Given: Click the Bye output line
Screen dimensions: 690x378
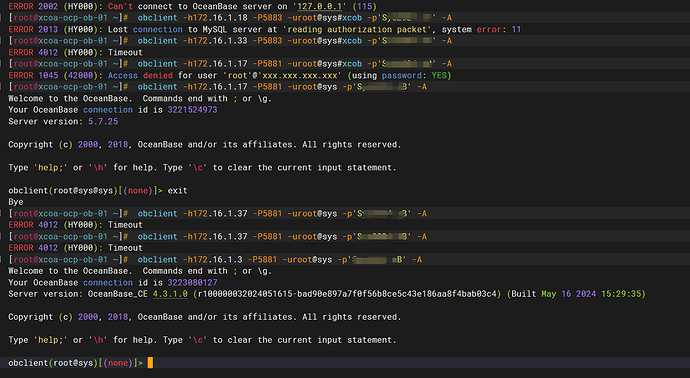Looking at the screenshot, I should pos(16,202).
